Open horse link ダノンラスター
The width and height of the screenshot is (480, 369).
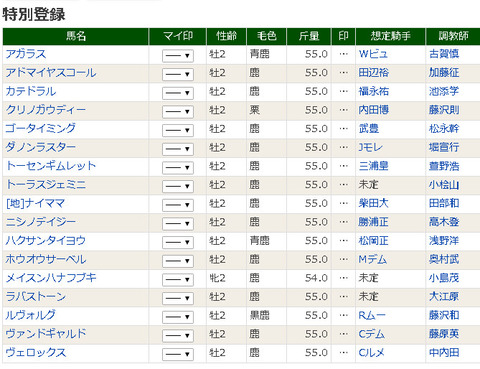pos(41,147)
